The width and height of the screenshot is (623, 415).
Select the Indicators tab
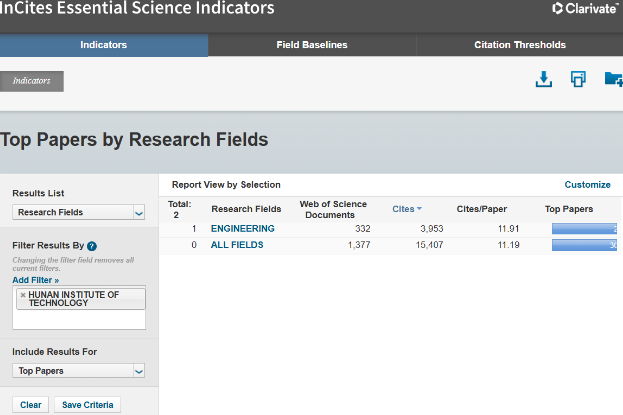tap(104, 45)
